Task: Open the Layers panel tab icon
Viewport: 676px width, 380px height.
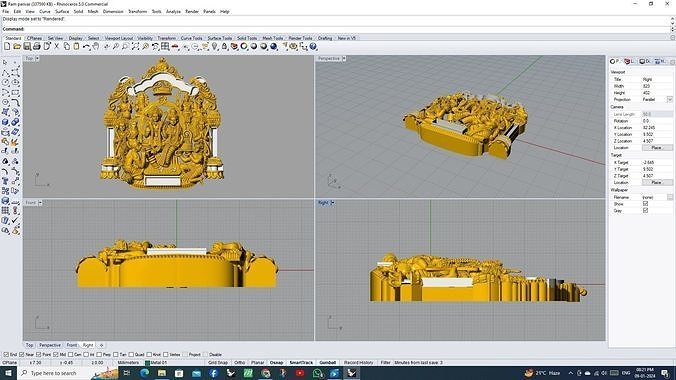Action: click(628, 62)
